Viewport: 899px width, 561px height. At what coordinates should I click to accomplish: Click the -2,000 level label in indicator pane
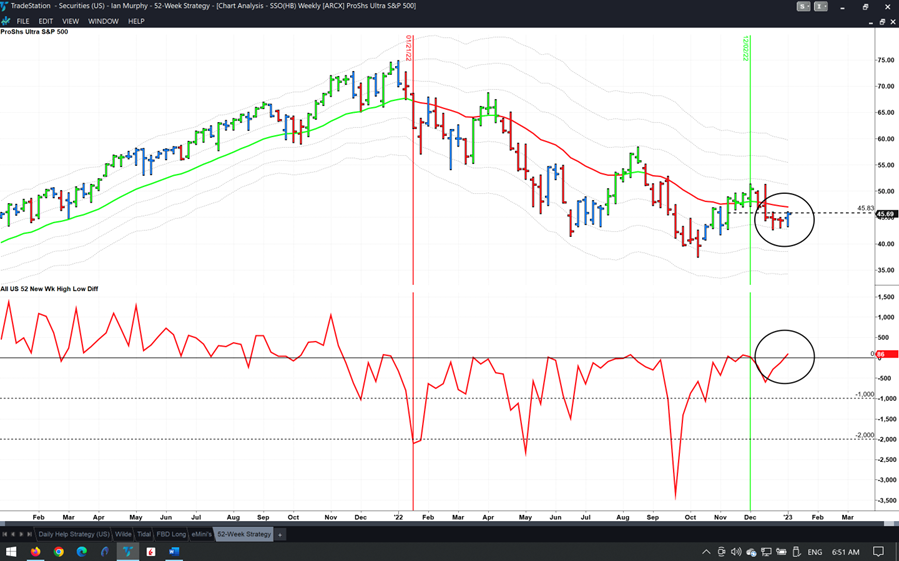point(865,435)
